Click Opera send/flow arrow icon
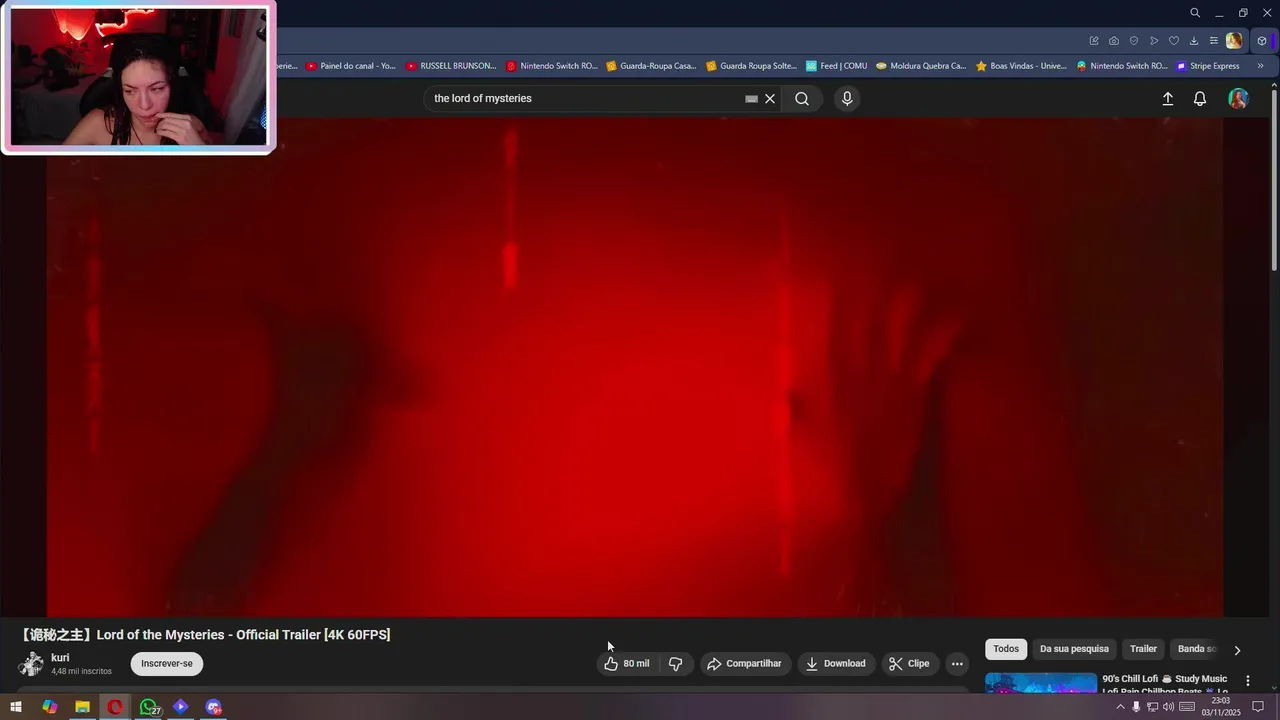The height and width of the screenshot is (720, 1280). click(x=1154, y=41)
